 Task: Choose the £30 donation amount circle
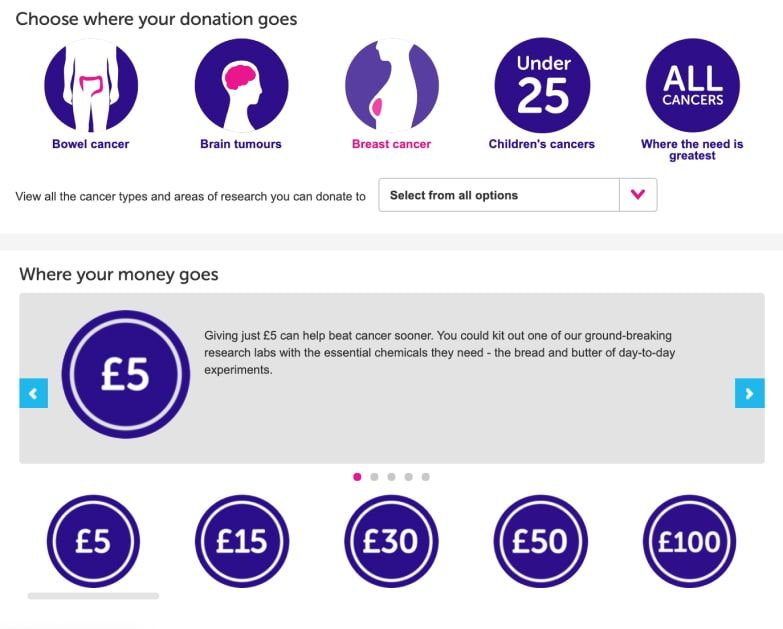(391, 541)
